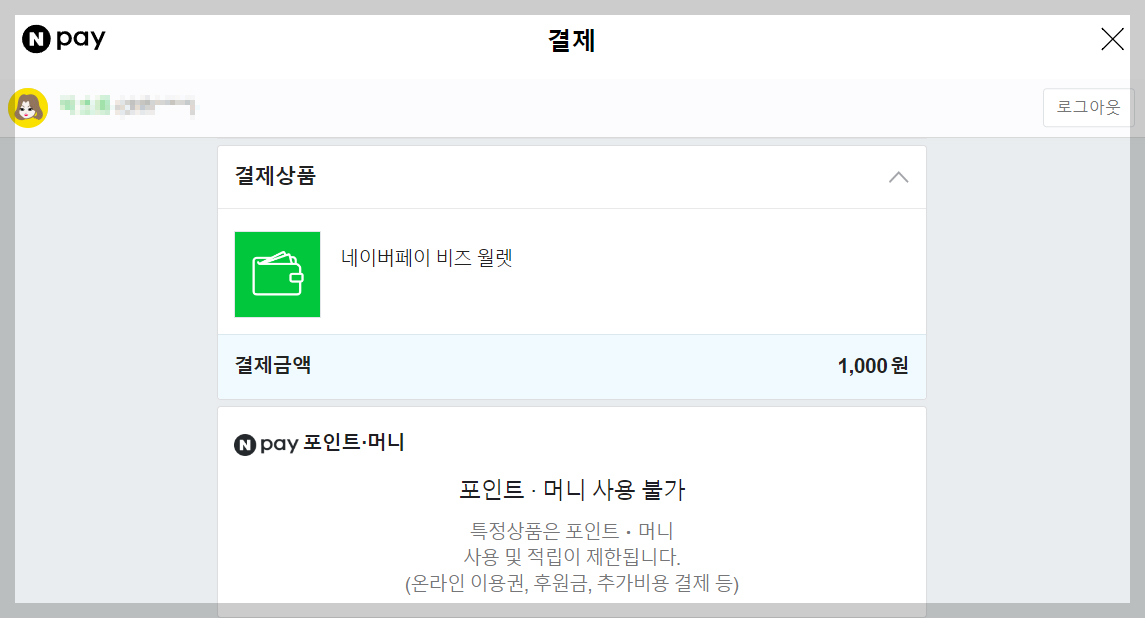1145x618 pixels.
Task: Close the payment window
Action: pyautogui.click(x=1112, y=39)
